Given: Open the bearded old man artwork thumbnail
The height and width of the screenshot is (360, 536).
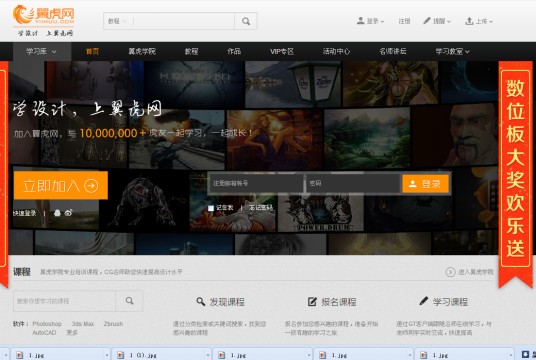Looking at the screenshot, I should pyautogui.click(x=455, y=135).
